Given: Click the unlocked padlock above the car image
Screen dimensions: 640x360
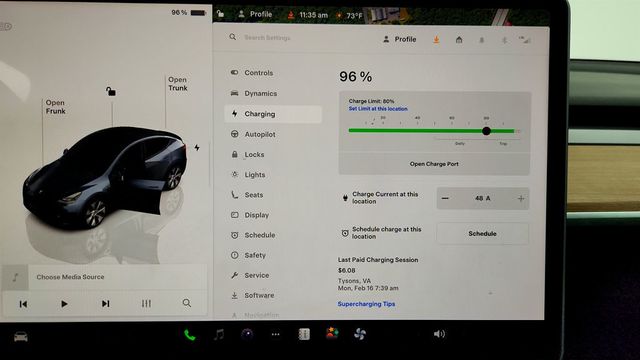Looking at the screenshot, I should pos(111,91).
